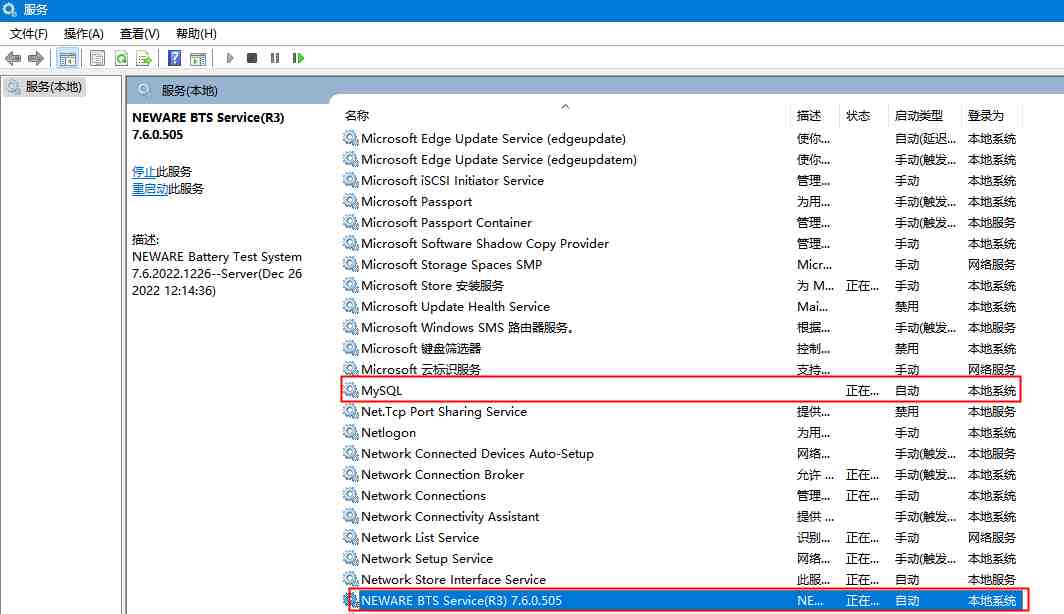Select Microsoft Edge Update Service (edgeupdate) row
1064x614 pixels.
[x=680, y=138]
